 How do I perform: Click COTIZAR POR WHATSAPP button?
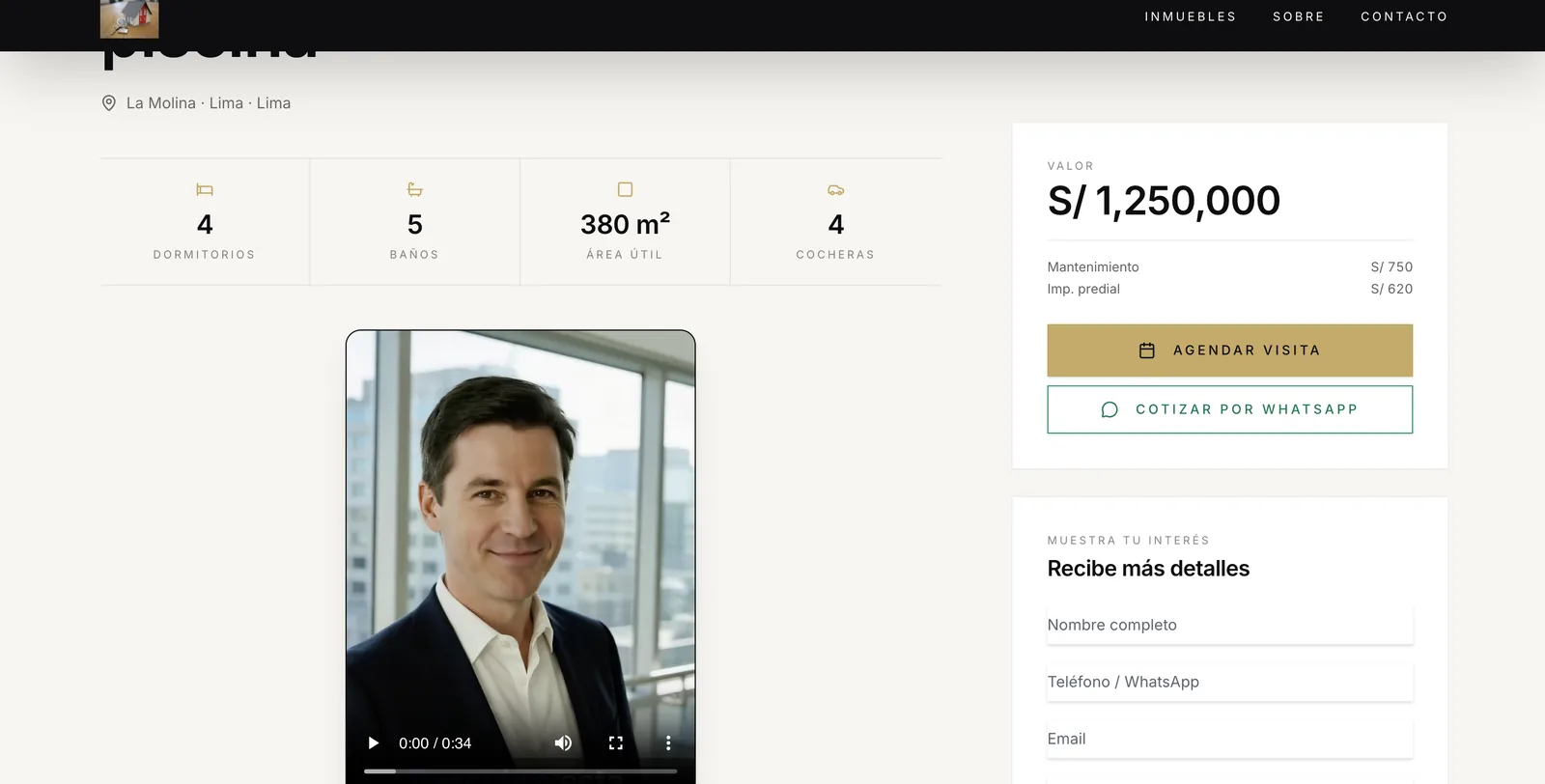coord(1230,409)
